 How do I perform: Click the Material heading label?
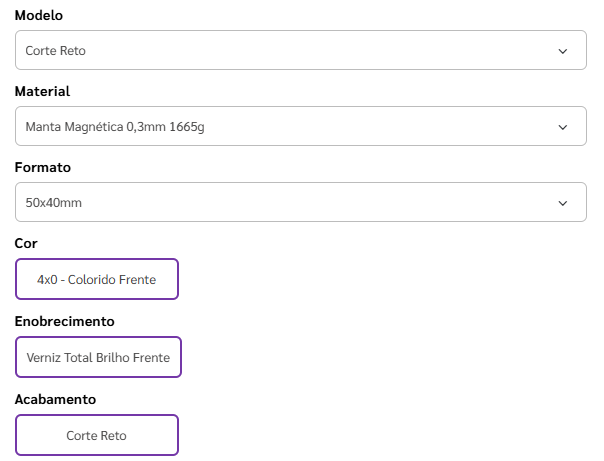(x=42, y=91)
